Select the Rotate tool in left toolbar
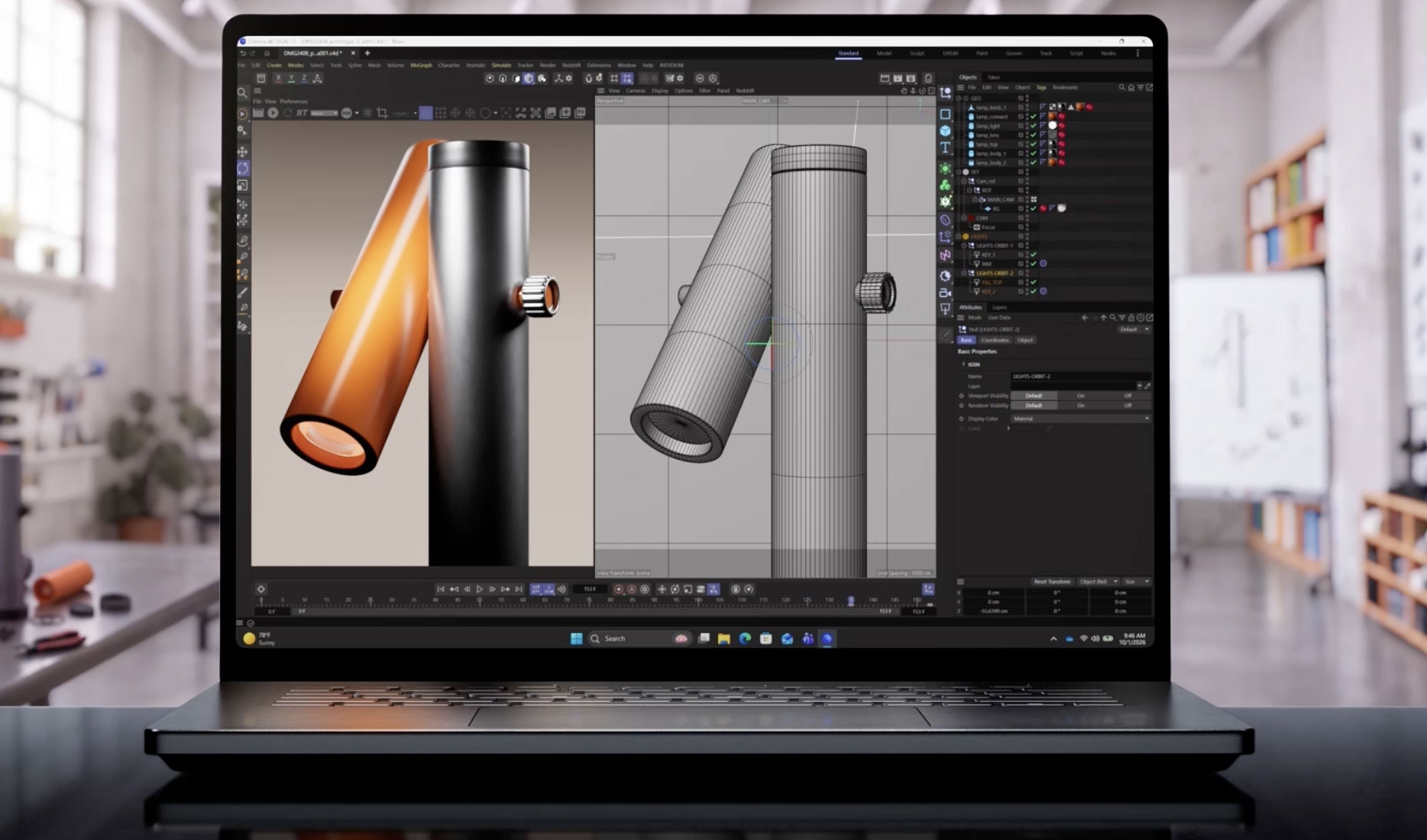 [x=243, y=168]
